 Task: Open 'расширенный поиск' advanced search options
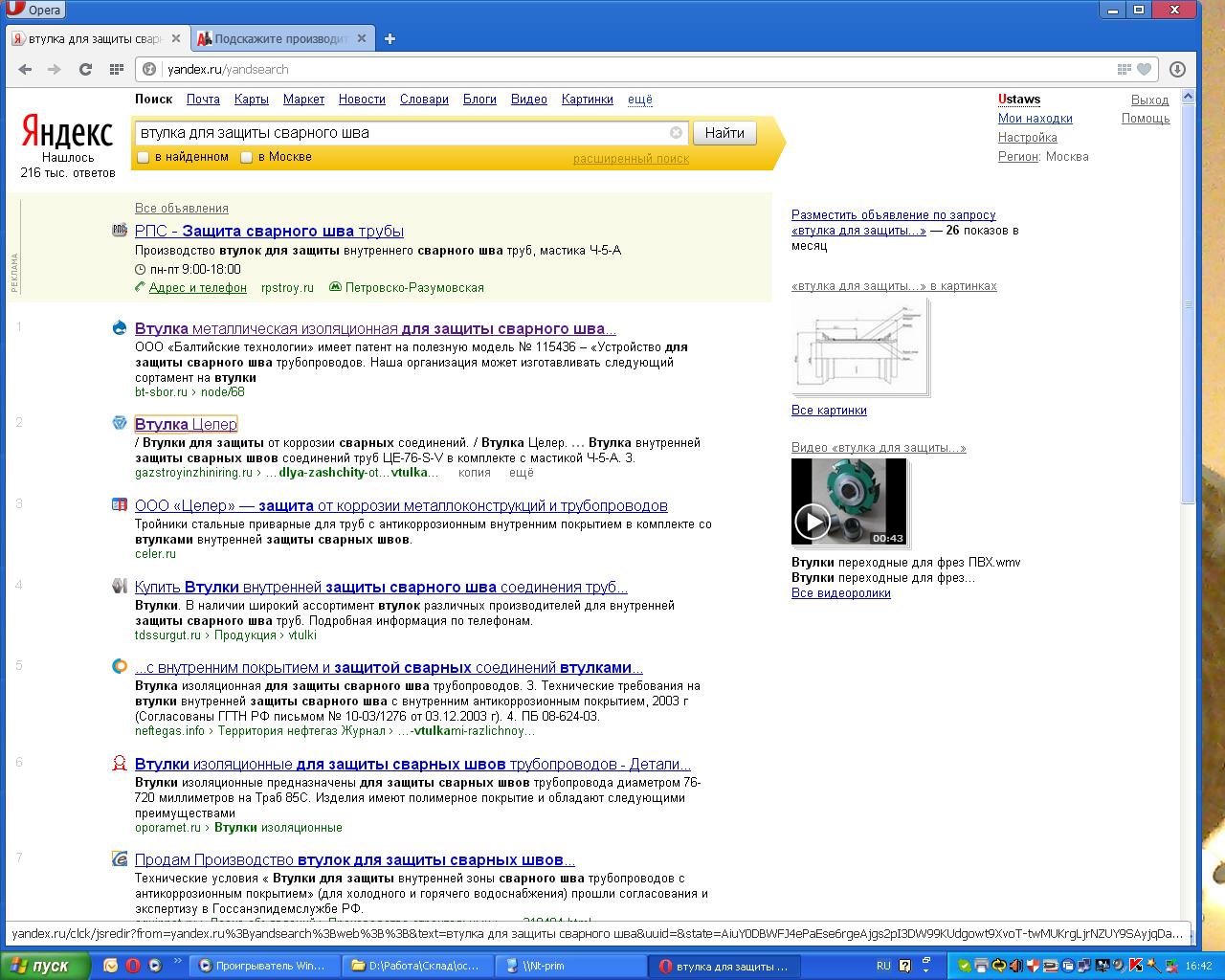pos(631,159)
